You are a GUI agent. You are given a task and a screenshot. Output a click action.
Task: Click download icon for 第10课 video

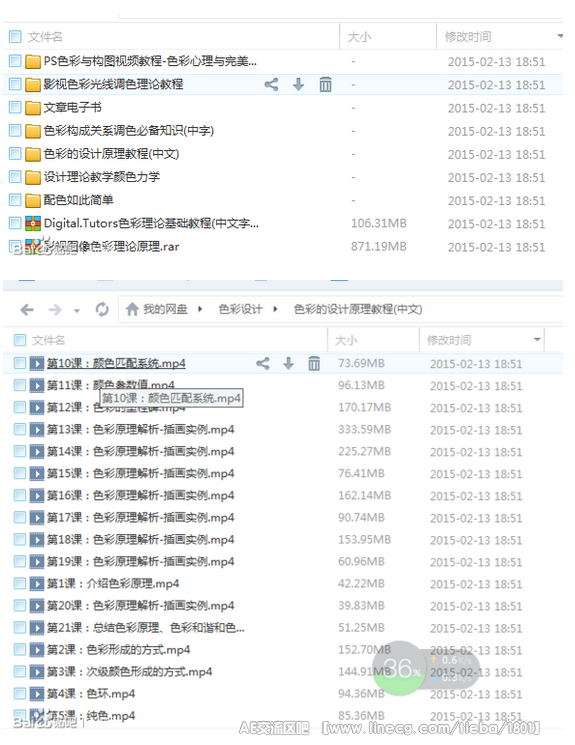coord(288,363)
